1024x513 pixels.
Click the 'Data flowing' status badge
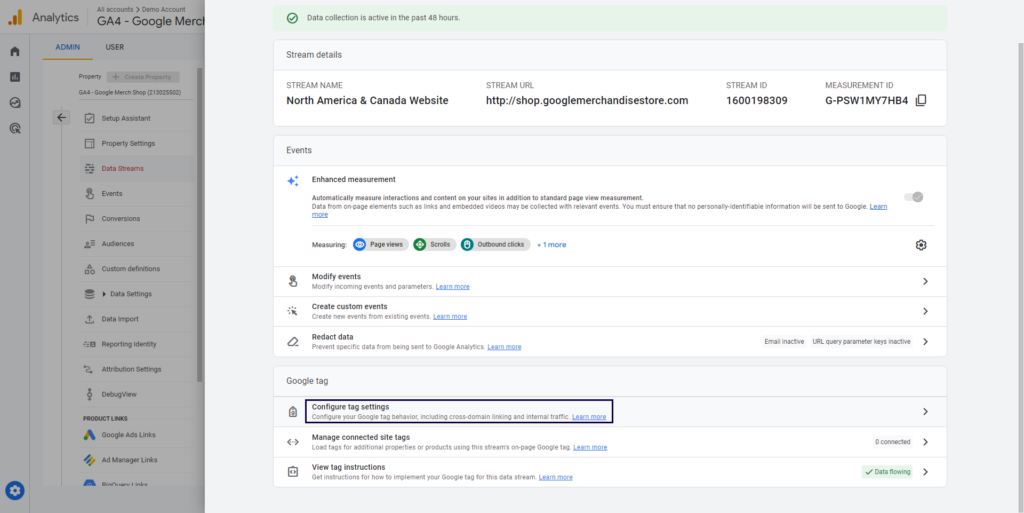[887, 472]
